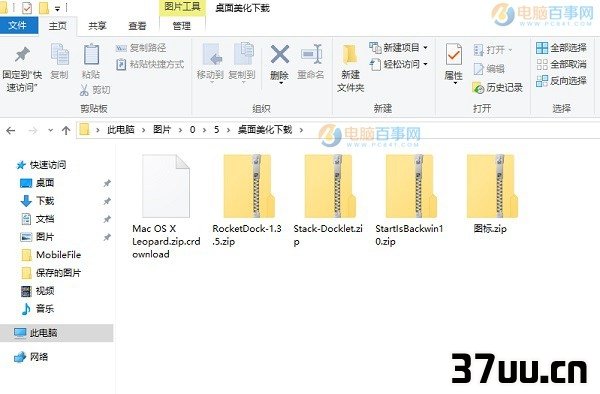
Task: Click 图片 in the address breadcrumb
Action: pyautogui.click(x=162, y=130)
